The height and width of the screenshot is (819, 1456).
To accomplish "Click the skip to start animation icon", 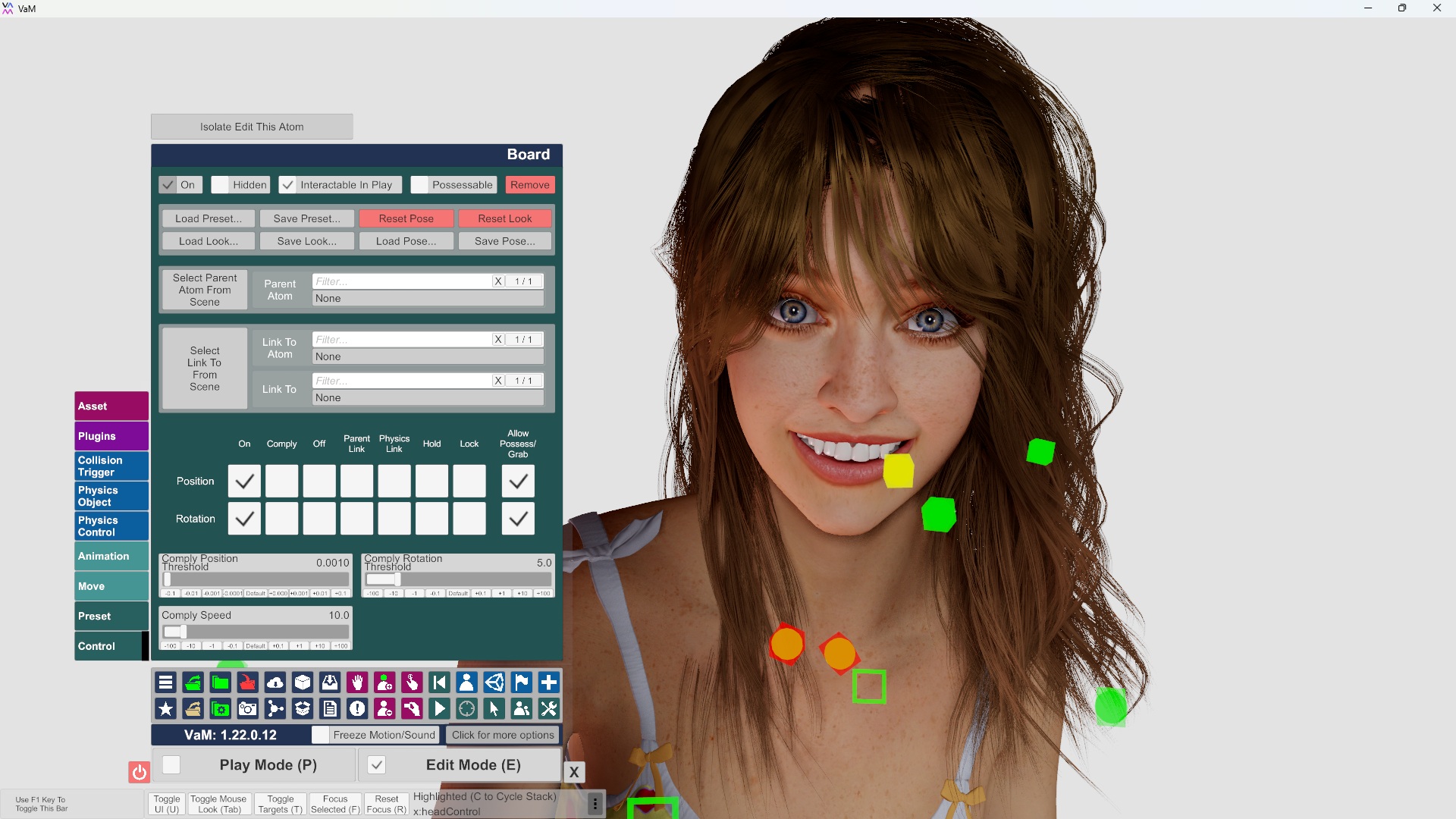I will [x=439, y=682].
